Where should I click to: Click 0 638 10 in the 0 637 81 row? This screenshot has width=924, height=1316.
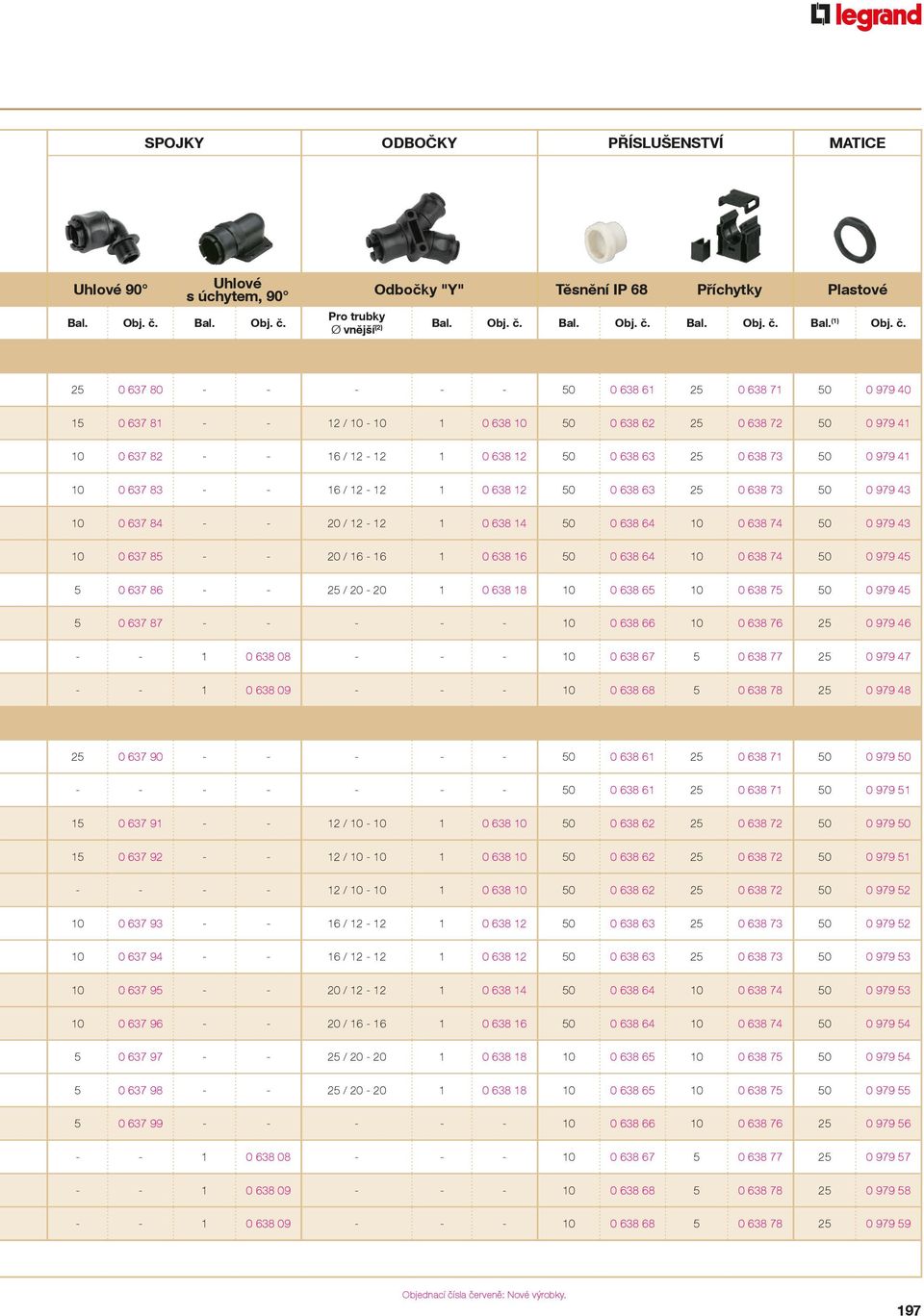pyautogui.click(x=504, y=423)
